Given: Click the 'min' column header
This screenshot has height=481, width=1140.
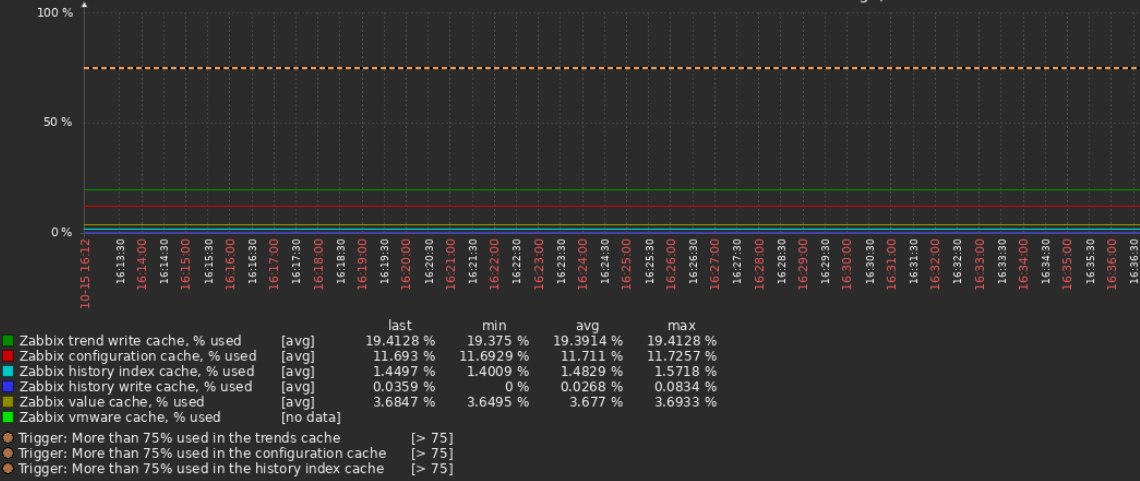Looking at the screenshot, I should coord(494,326).
